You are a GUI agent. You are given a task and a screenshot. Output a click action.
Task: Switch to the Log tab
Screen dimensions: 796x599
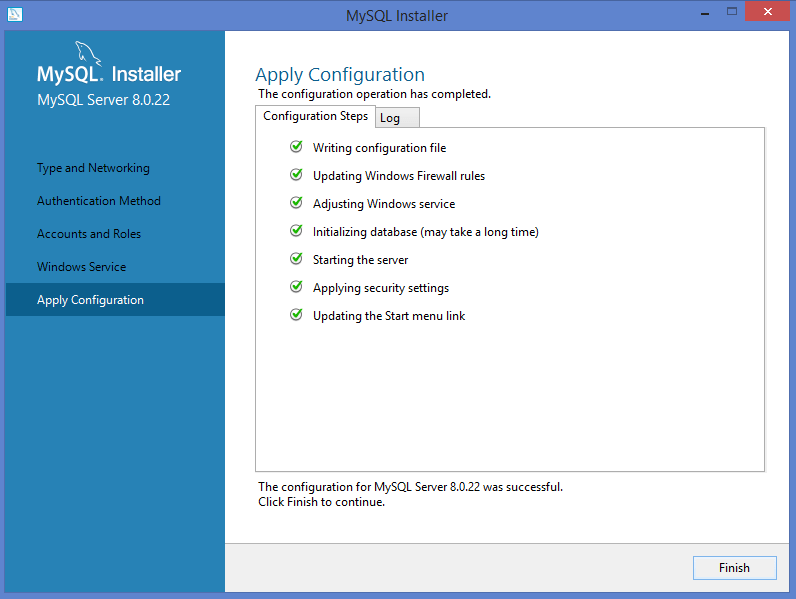pos(397,118)
